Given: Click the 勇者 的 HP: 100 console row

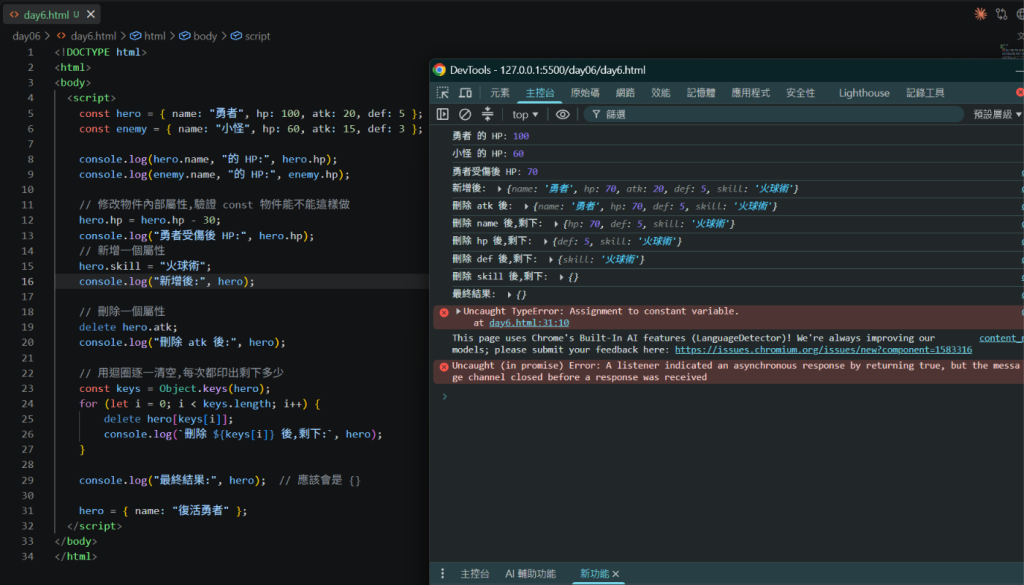Looking at the screenshot, I should 726,136.
